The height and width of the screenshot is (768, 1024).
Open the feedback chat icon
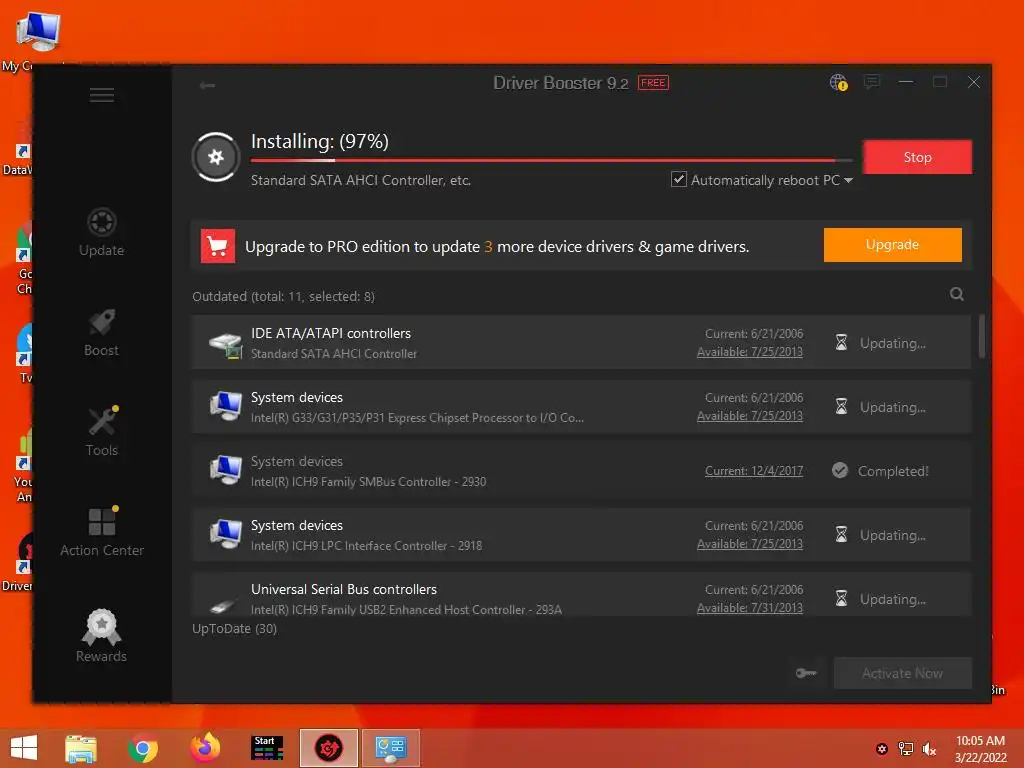click(872, 82)
